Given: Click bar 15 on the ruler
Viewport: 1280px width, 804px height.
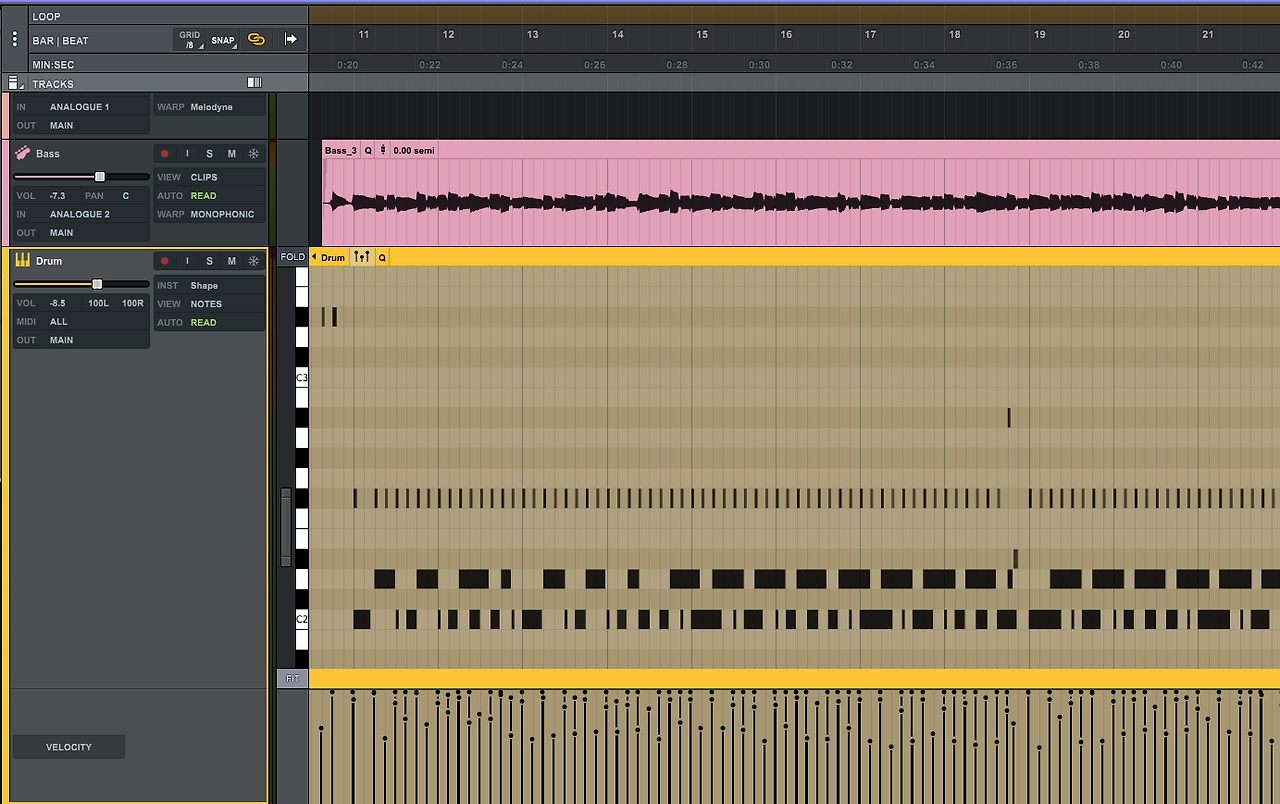Looking at the screenshot, I should [x=702, y=35].
